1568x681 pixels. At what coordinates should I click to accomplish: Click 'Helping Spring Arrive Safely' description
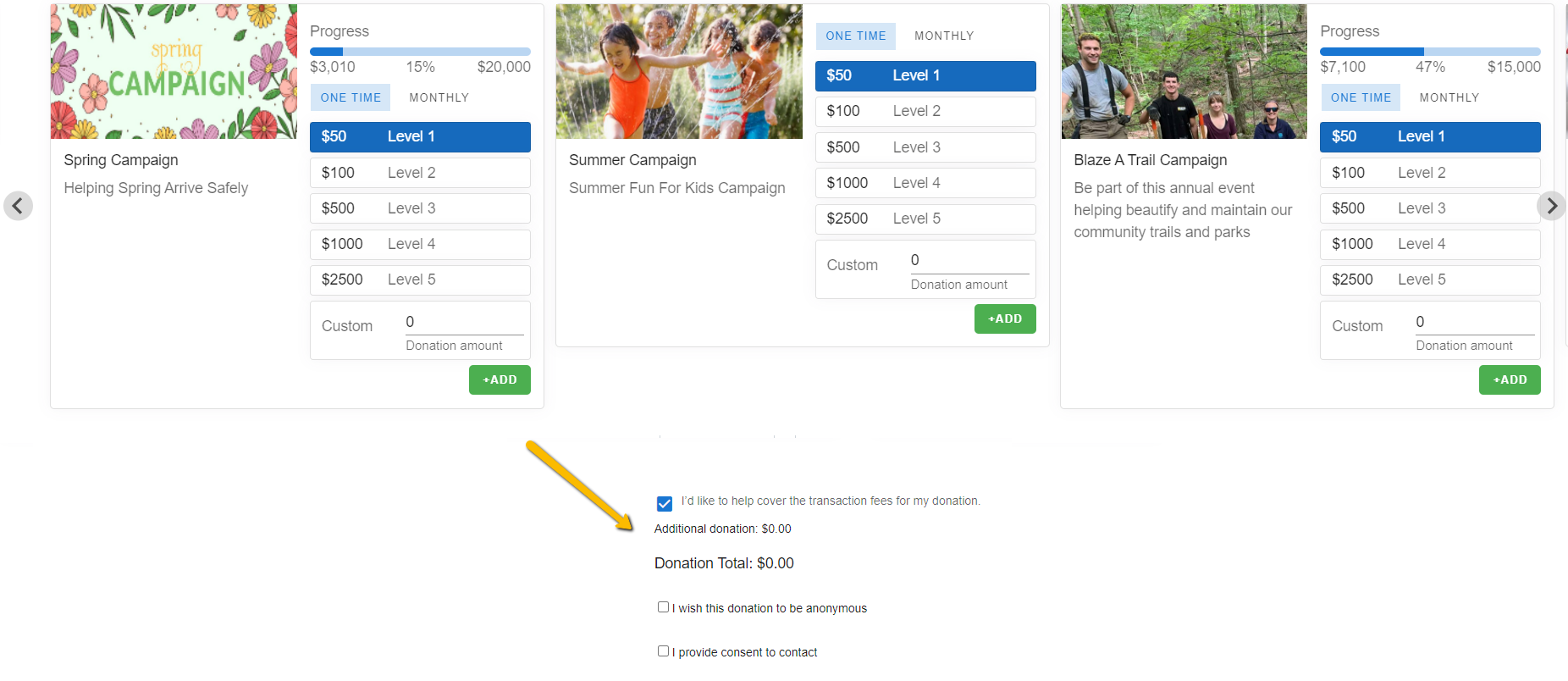156,188
